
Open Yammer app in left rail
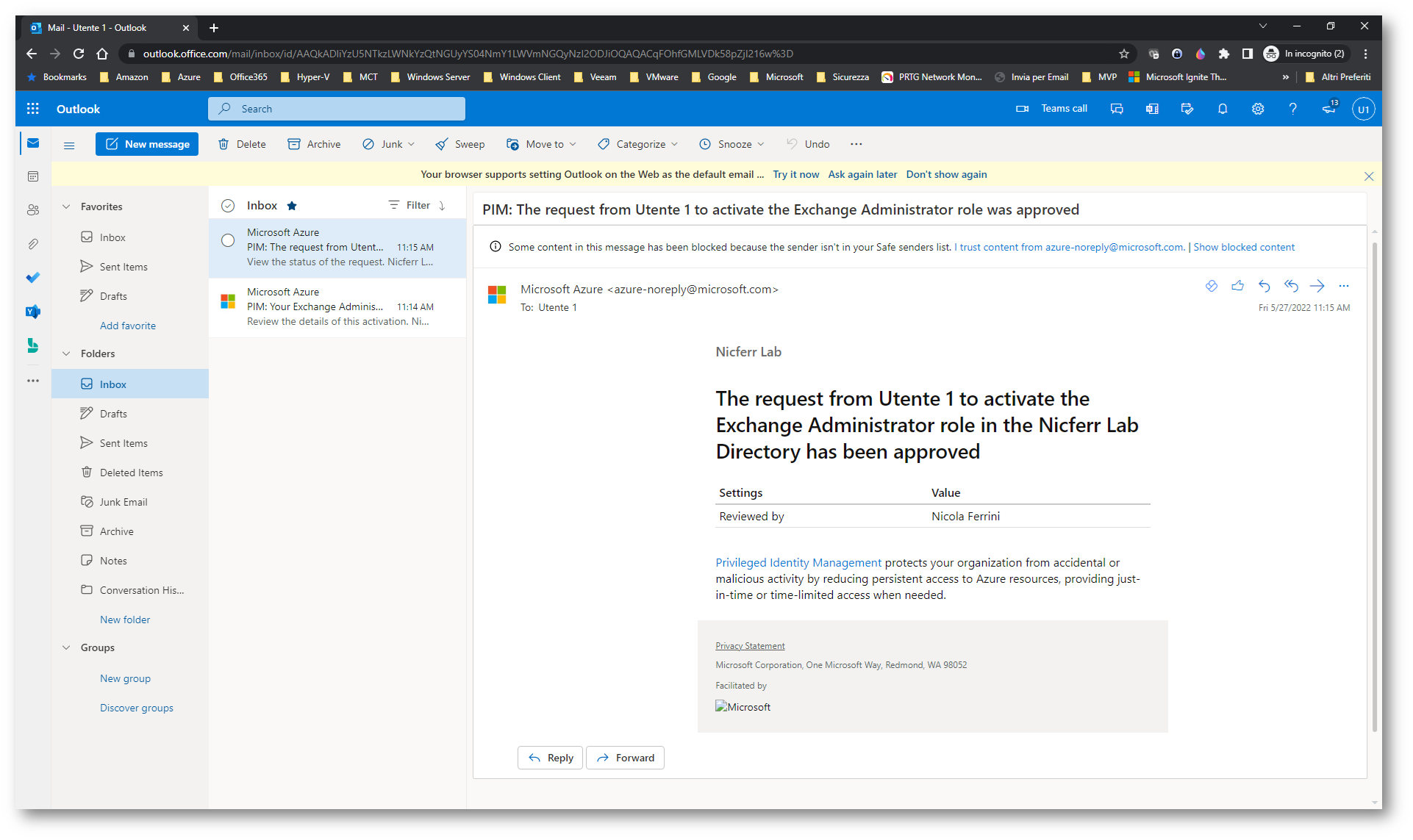[x=33, y=312]
